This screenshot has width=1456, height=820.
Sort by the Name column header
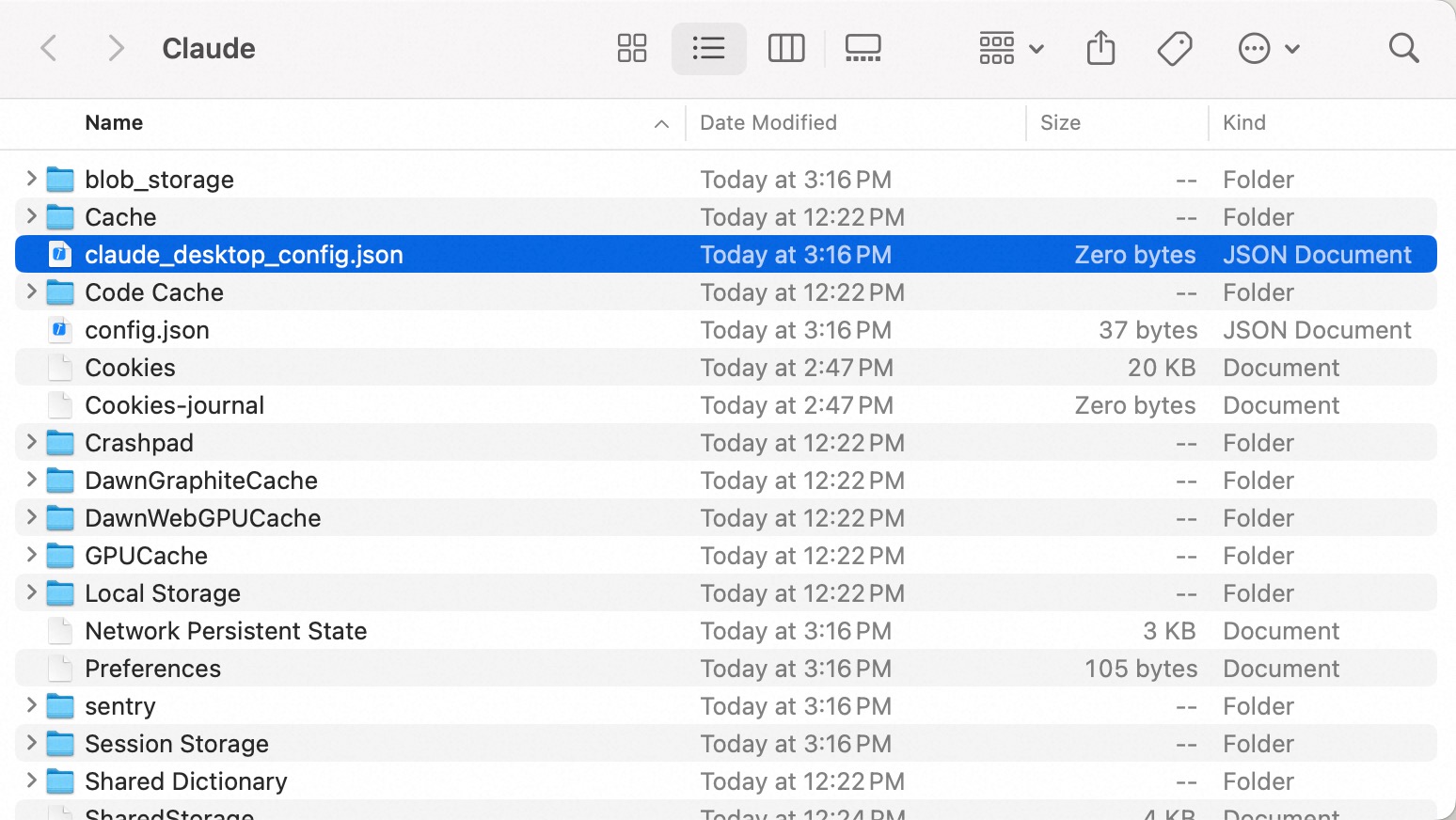click(114, 123)
